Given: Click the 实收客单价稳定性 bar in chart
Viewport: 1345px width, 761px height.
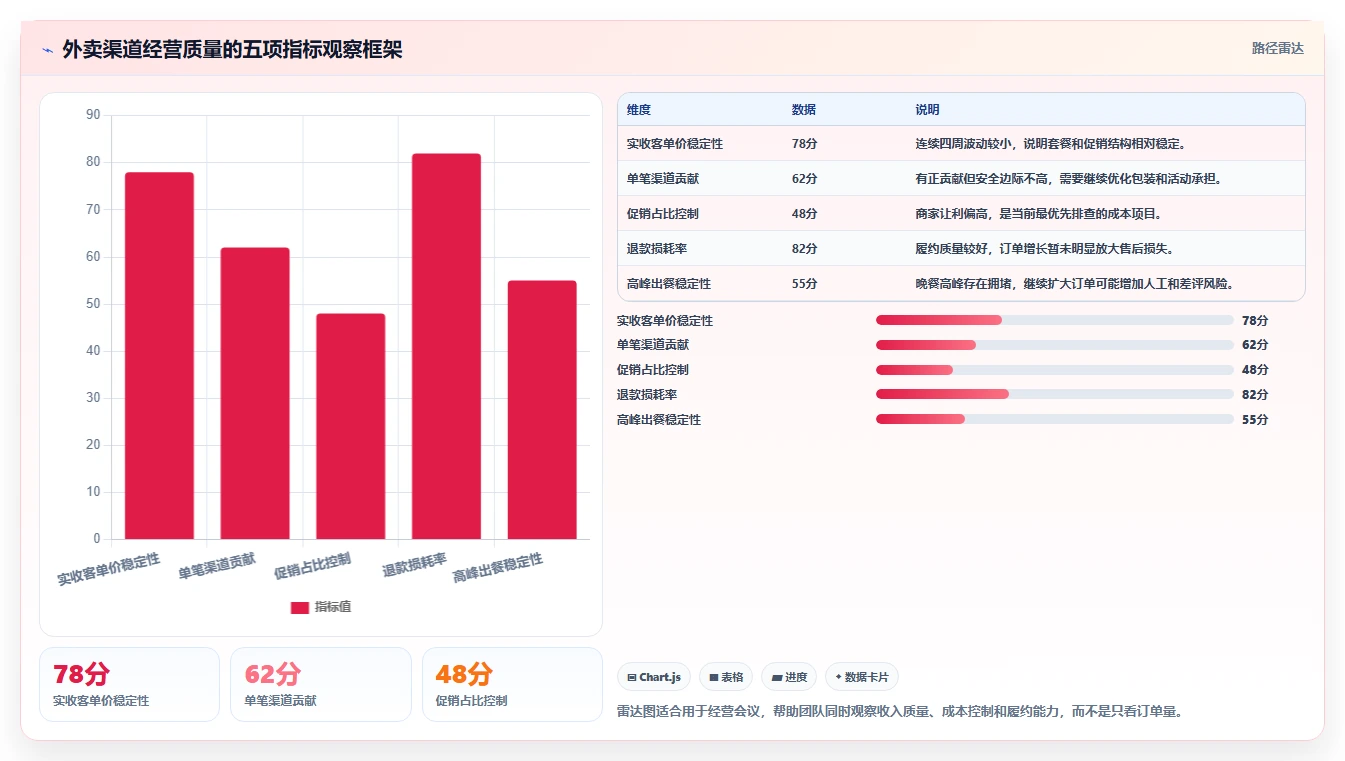Looking at the screenshot, I should [x=159, y=356].
